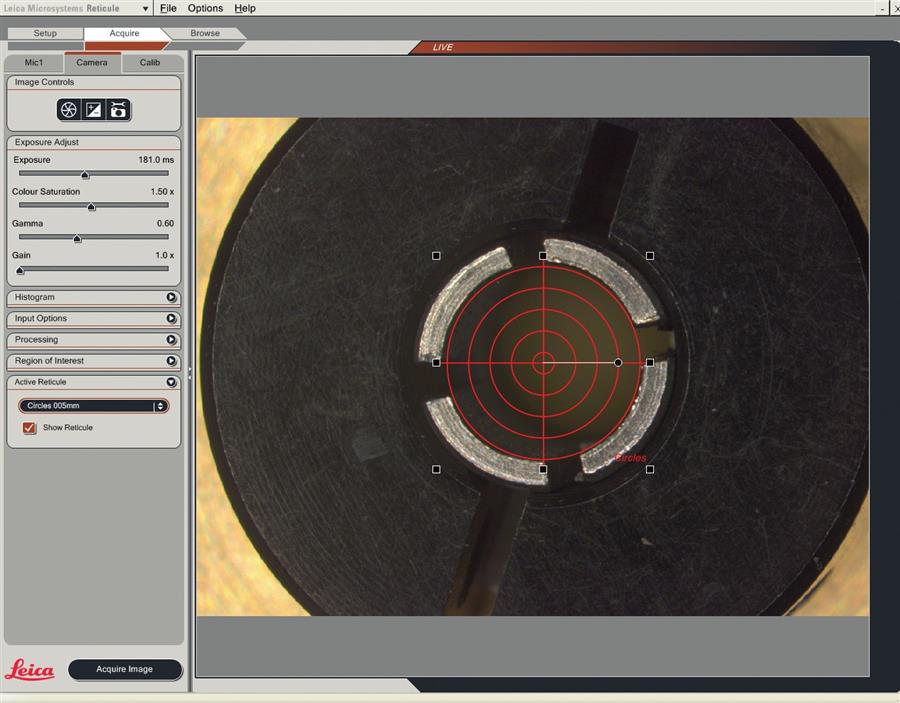
Task: Click the reticule top-center handle
Action: [543, 256]
